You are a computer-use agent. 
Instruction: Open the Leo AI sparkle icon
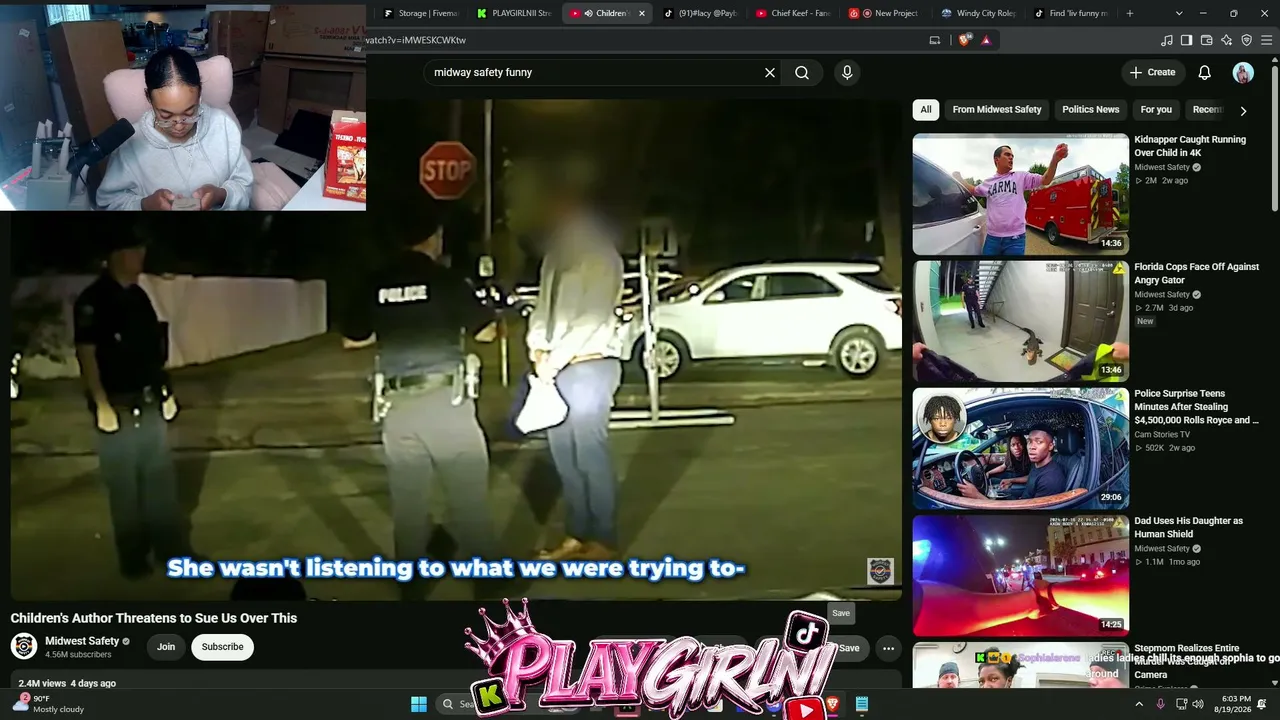(x=1227, y=40)
